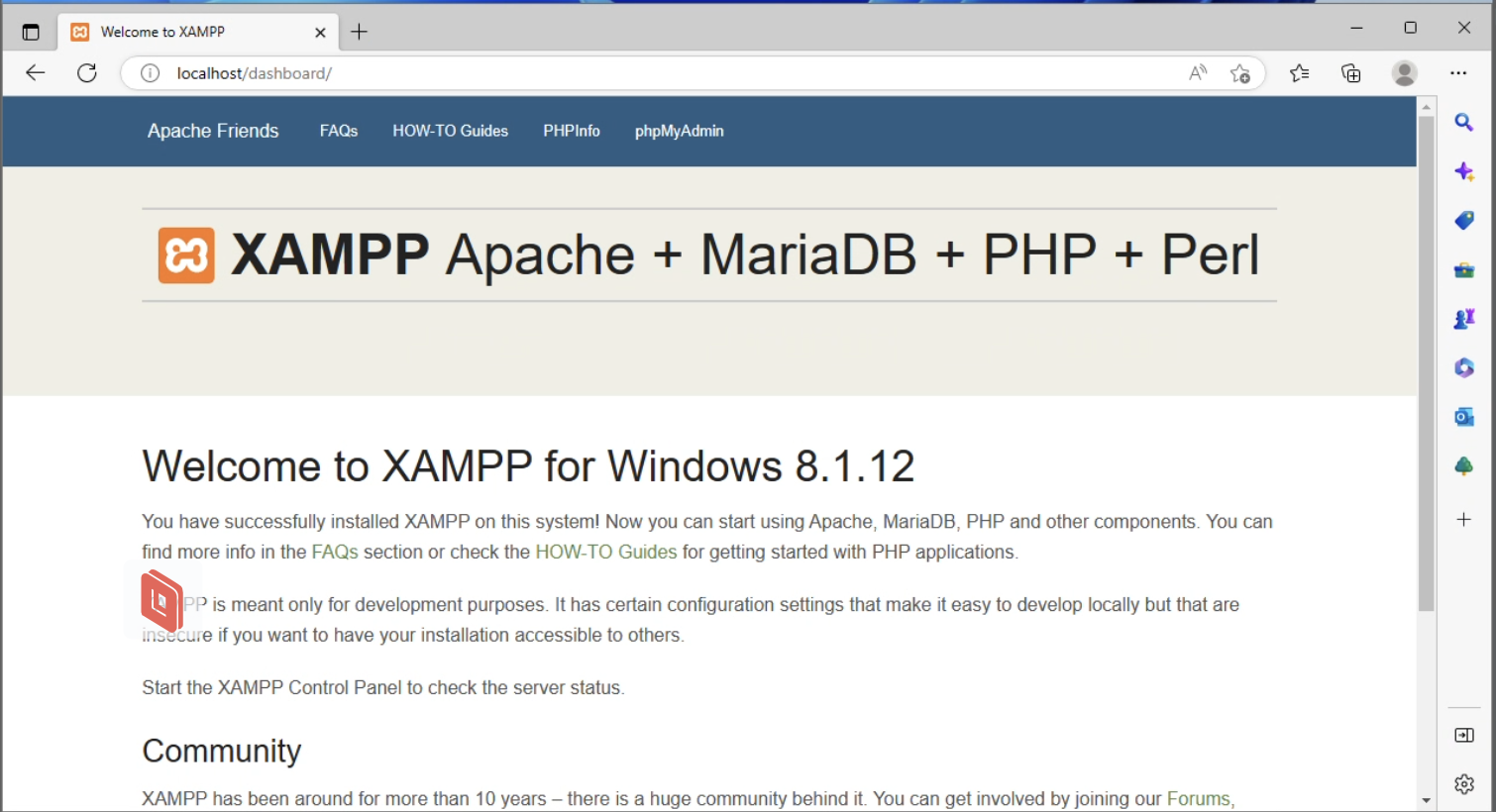Screen dimensions: 1496x812
Task: Click the scrollbar down arrow
Action: pos(1426,800)
